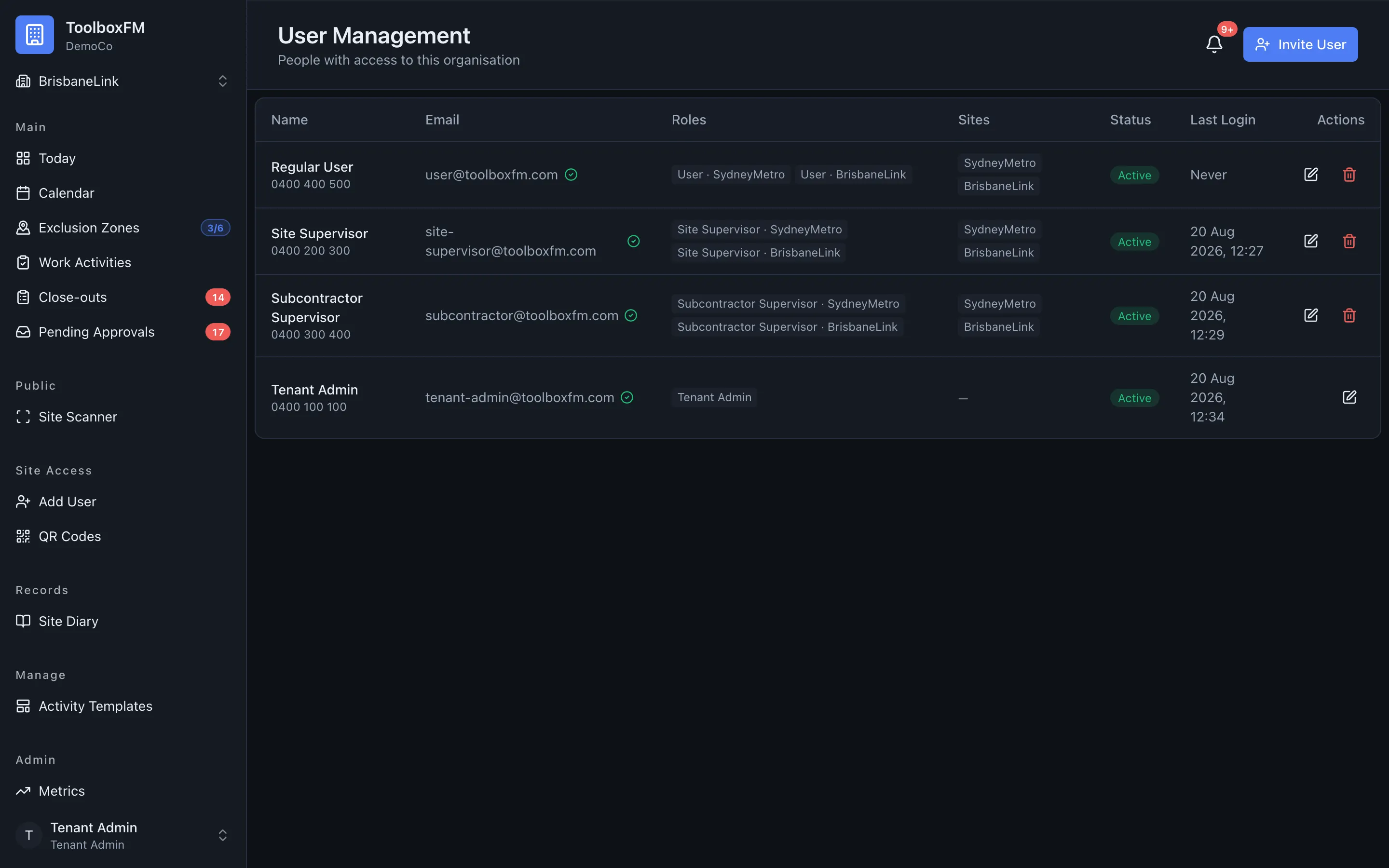Open Close-outs in the sidebar
Viewport: 1389px width, 868px height.
pyautogui.click(x=123, y=298)
